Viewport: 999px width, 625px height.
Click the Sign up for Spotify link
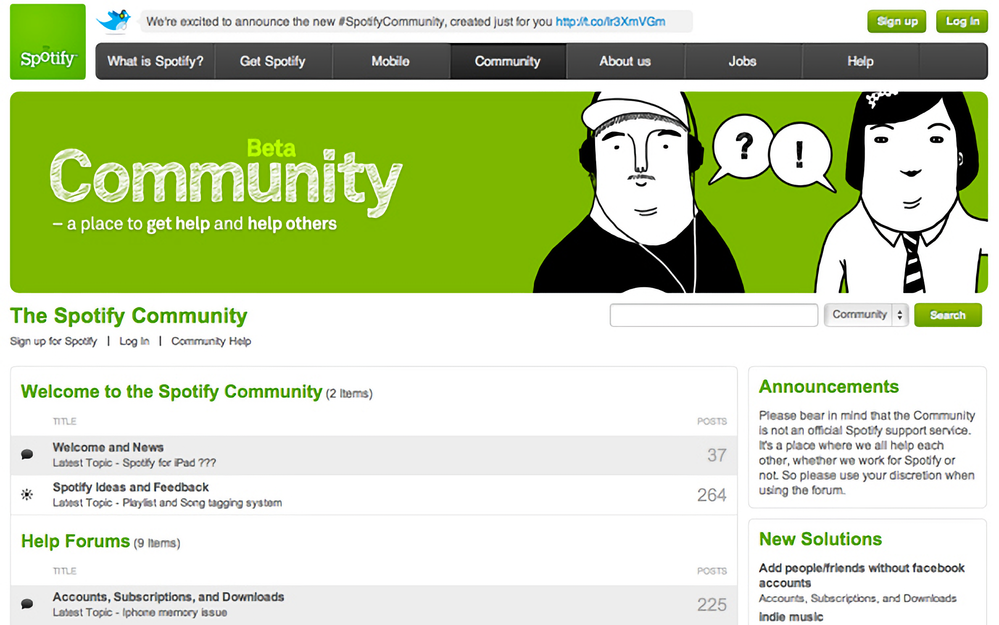point(54,341)
